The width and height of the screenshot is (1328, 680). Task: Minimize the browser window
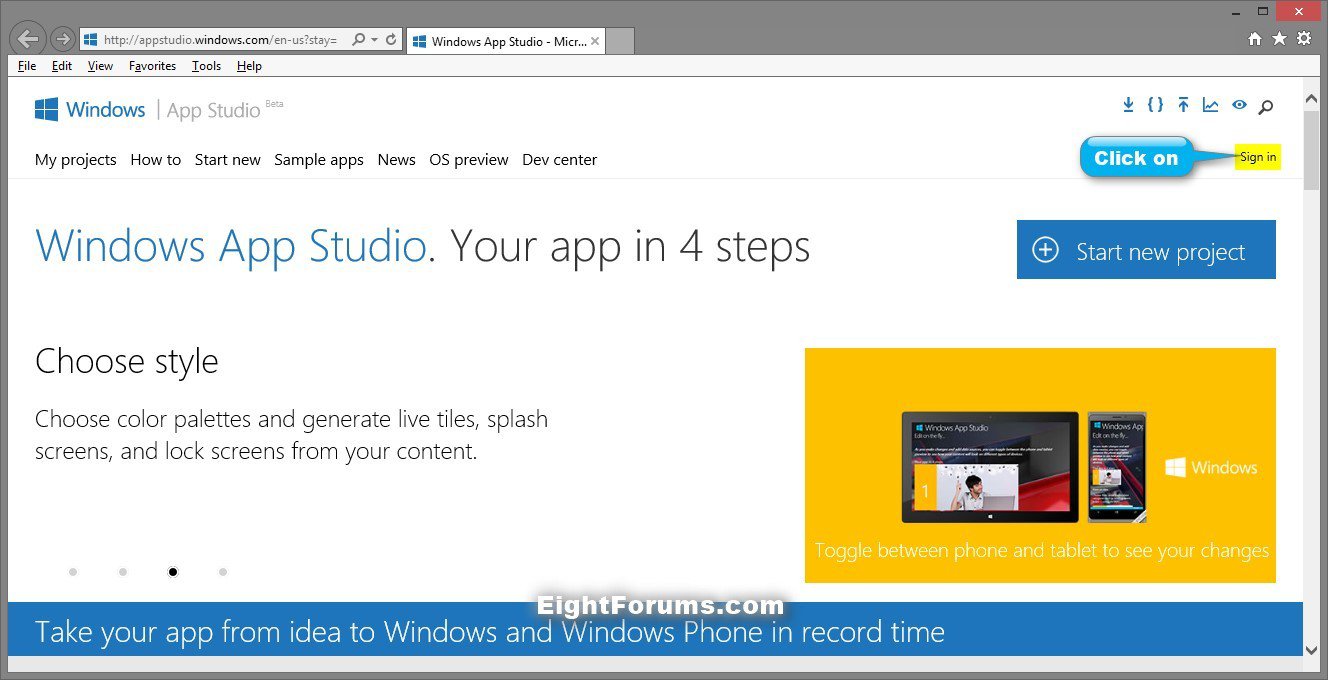tap(1237, 11)
